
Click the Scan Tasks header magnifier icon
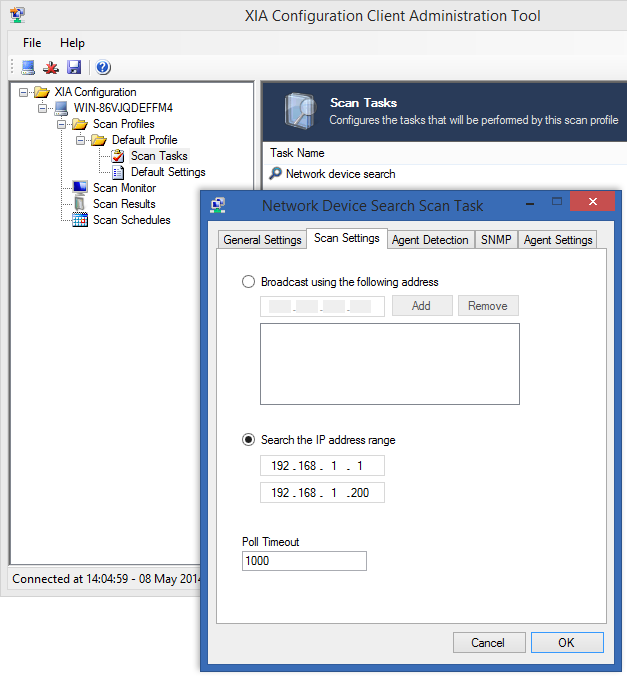[299, 111]
